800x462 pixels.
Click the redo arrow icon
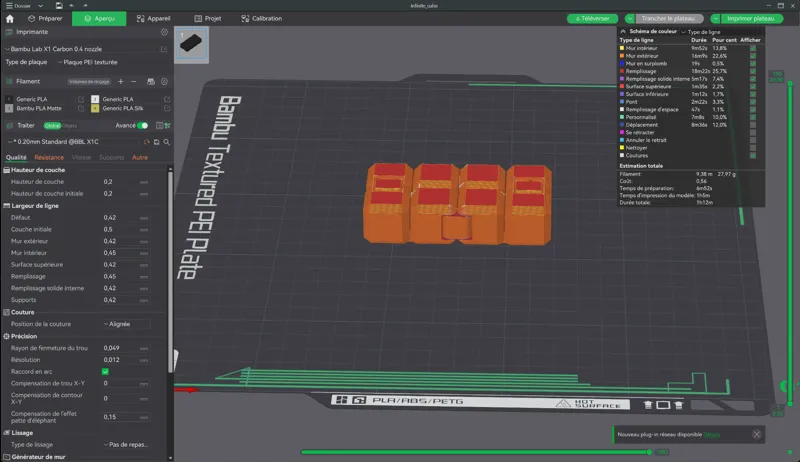pyautogui.click(x=85, y=6)
